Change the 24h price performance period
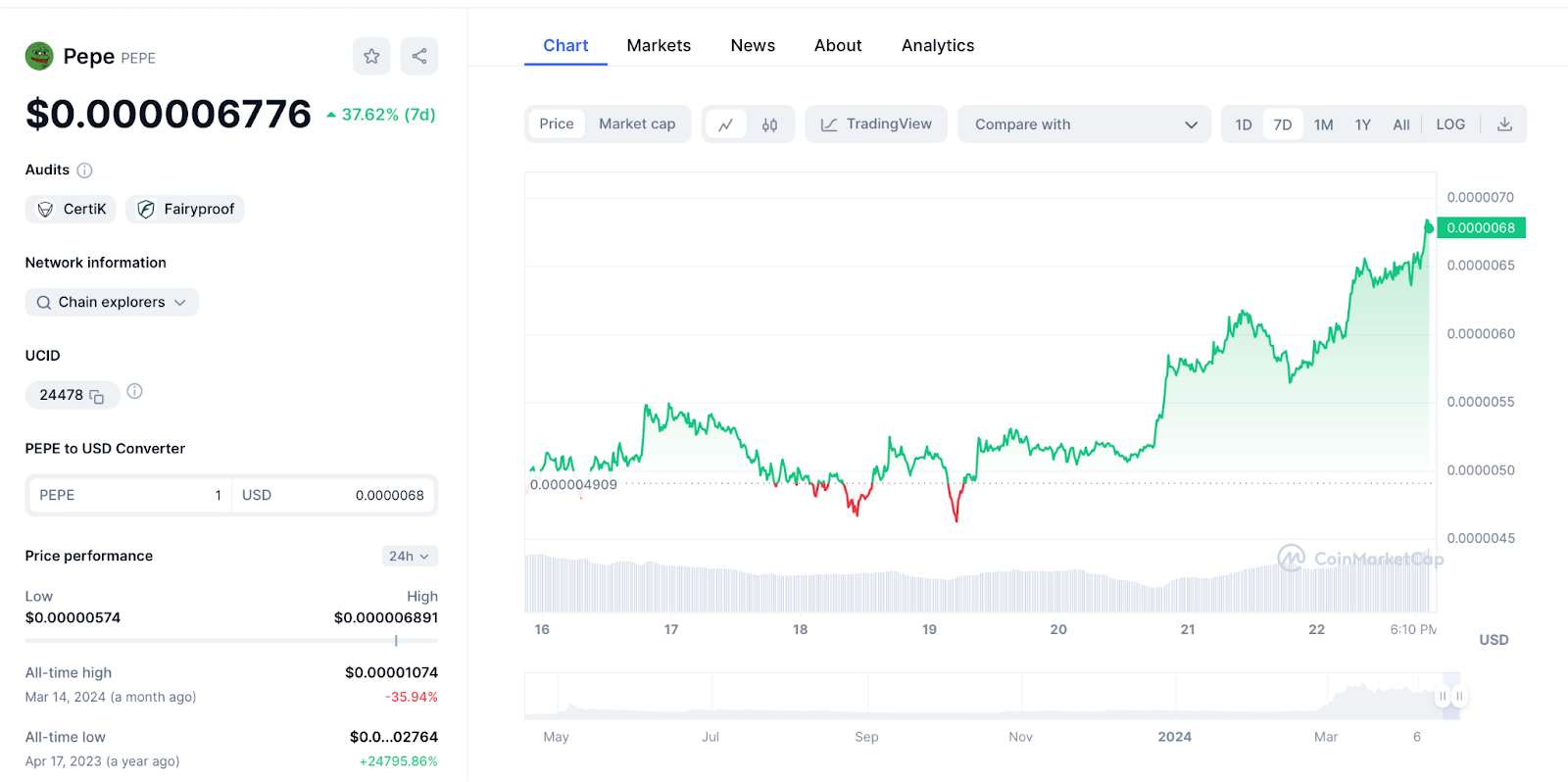1568x782 pixels. [x=410, y=557]
